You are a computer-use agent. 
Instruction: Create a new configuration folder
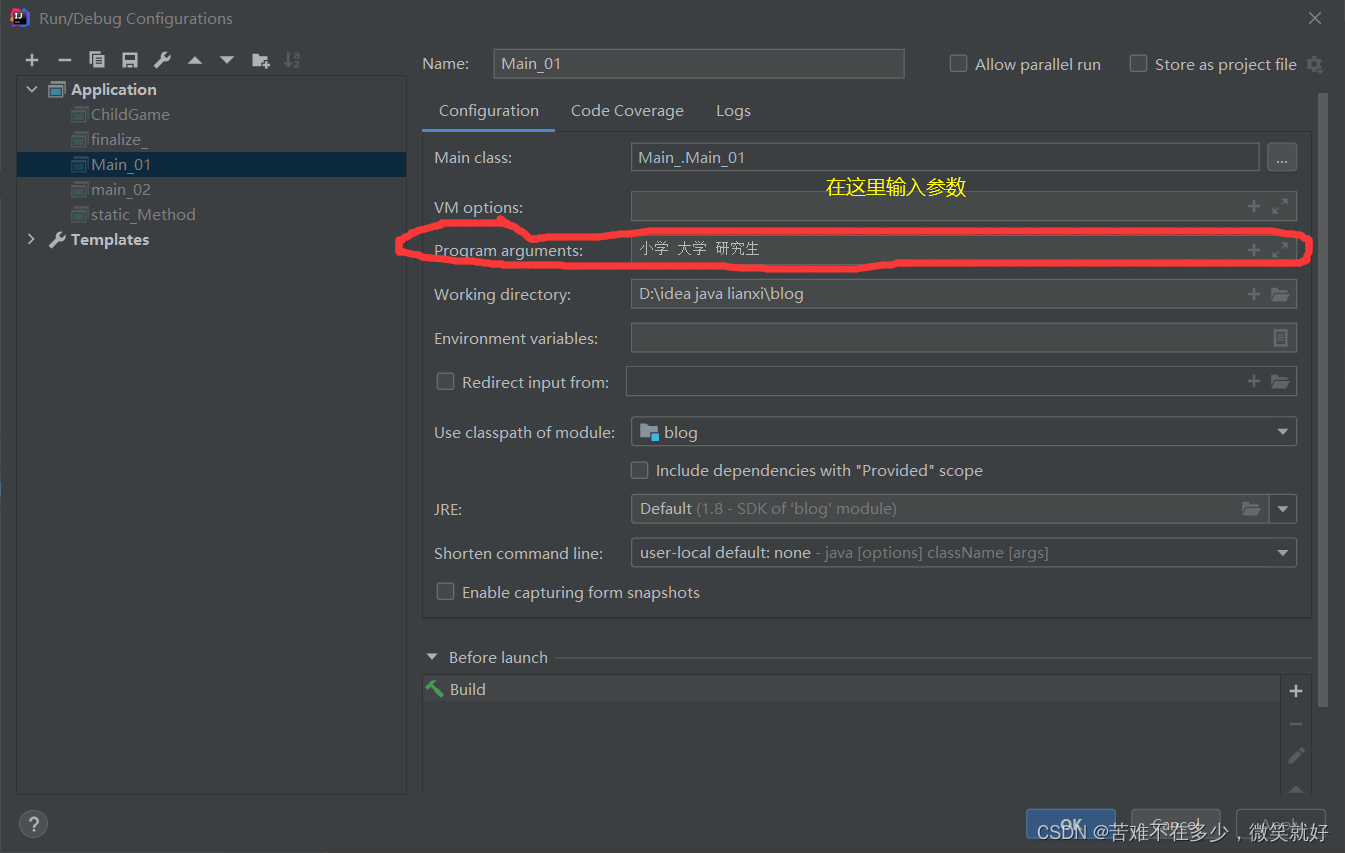pyautogui.click(x=260, y=59)
